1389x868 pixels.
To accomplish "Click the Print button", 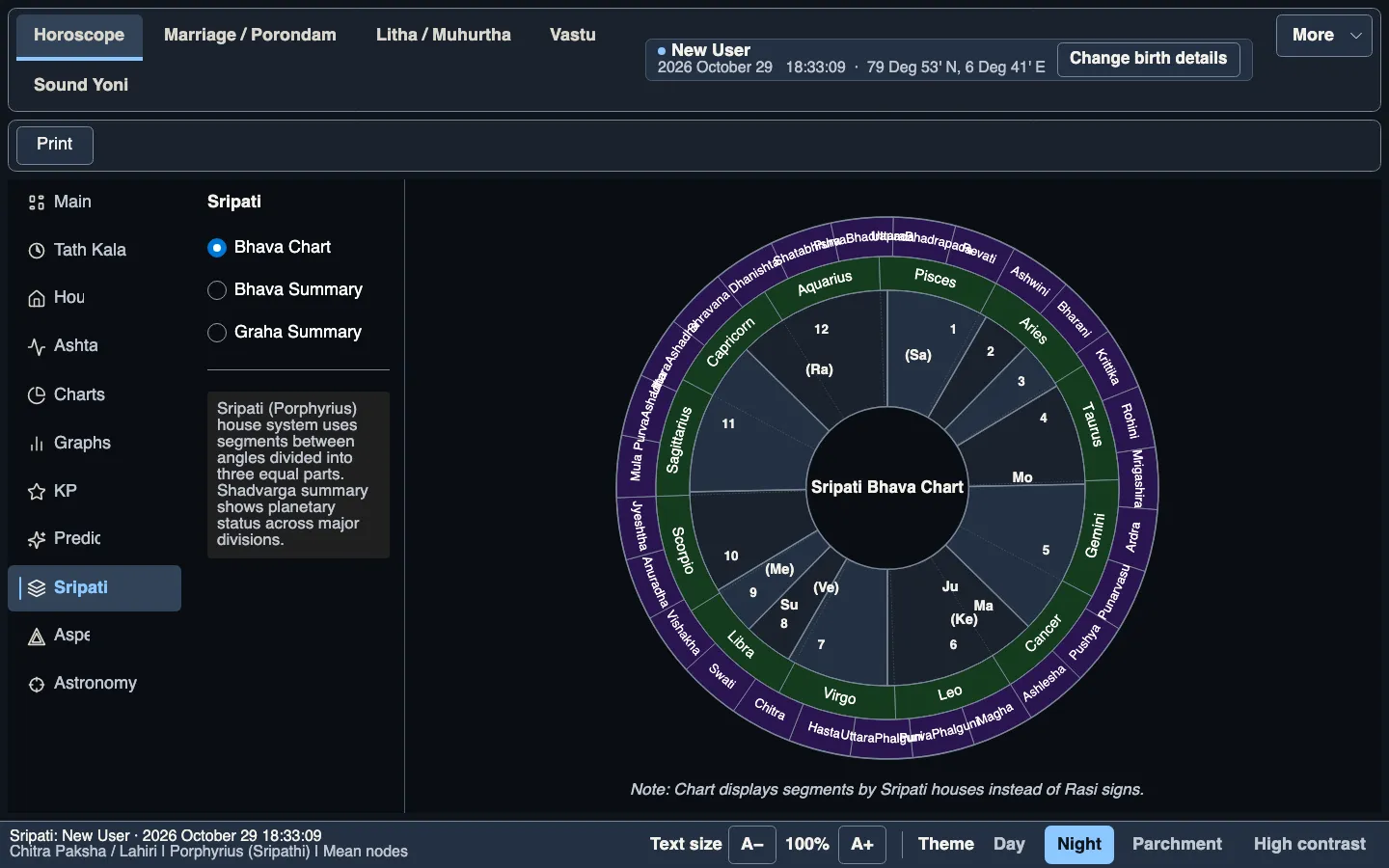I will pyautogui.click(x=55, y=145).
